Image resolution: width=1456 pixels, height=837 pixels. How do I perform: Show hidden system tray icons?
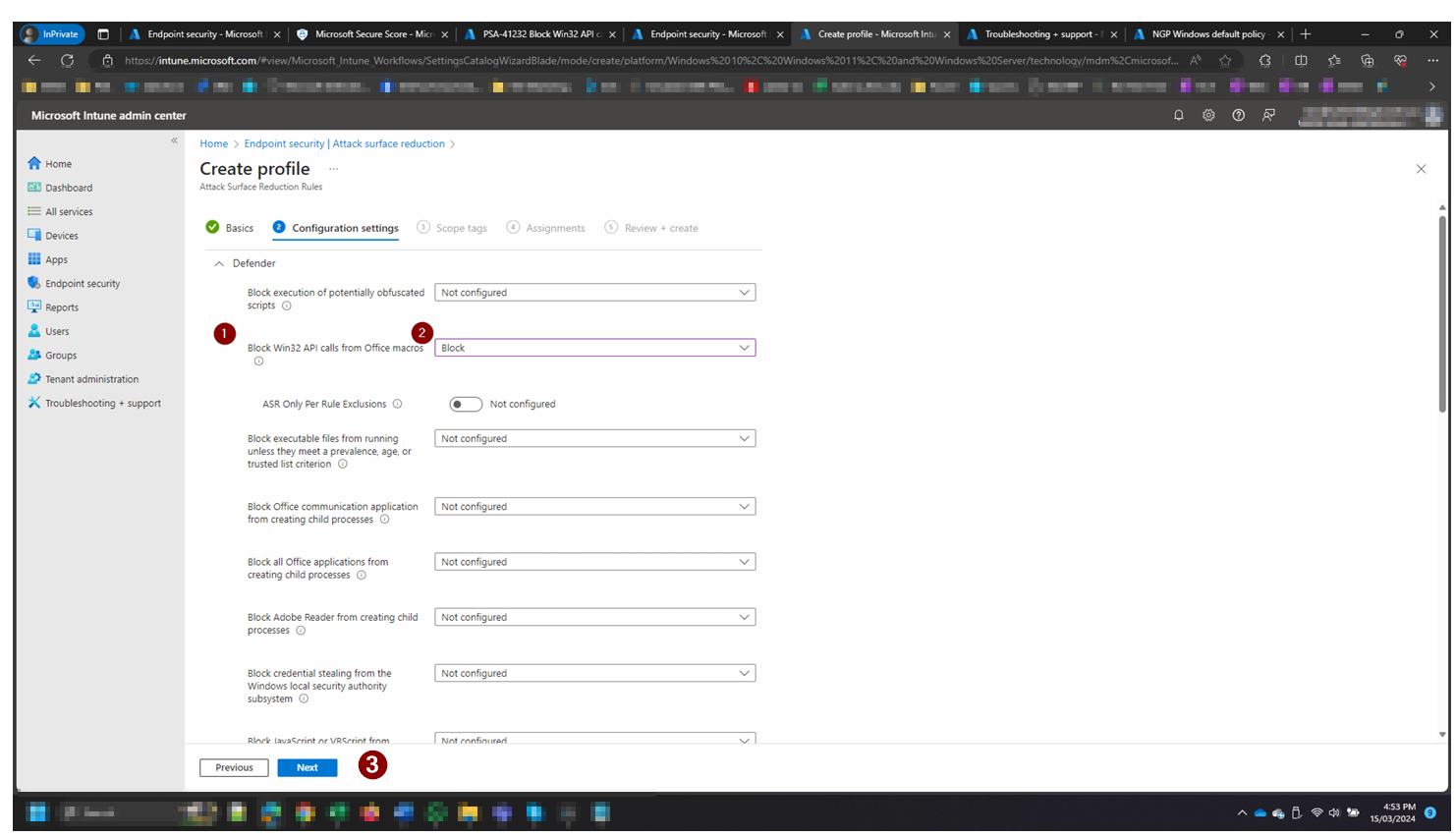pyautogui.click(x=1242, y=812)
